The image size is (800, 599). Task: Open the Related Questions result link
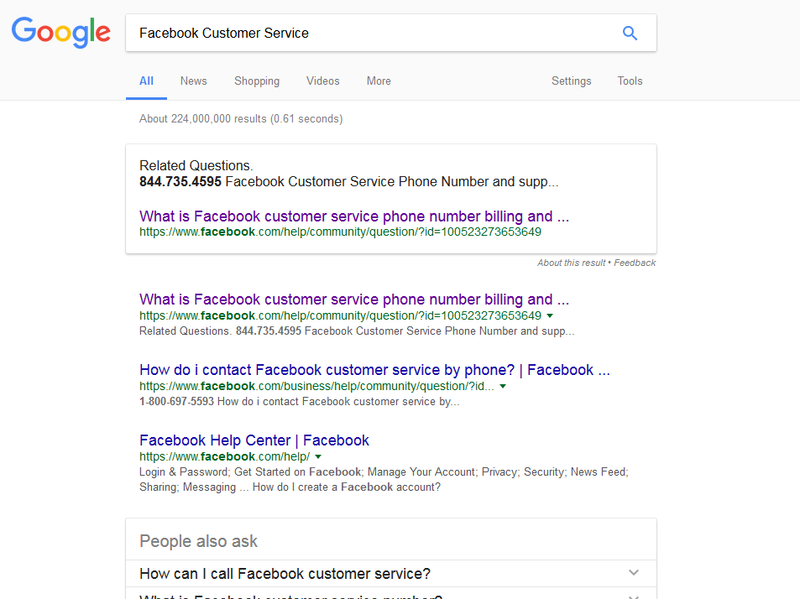350,216
